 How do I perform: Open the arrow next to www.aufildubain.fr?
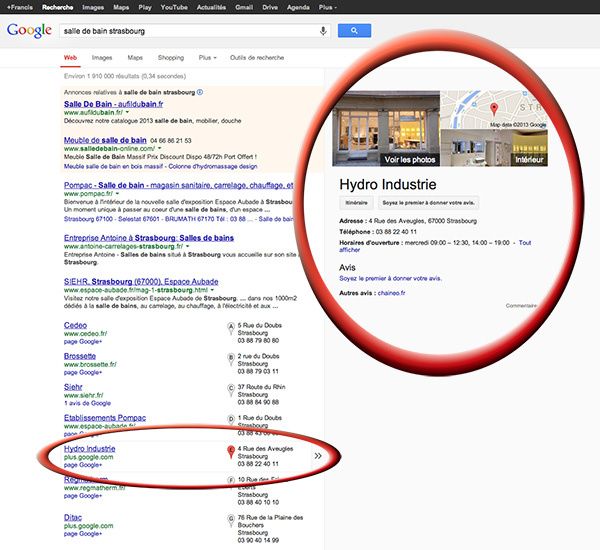127,113
